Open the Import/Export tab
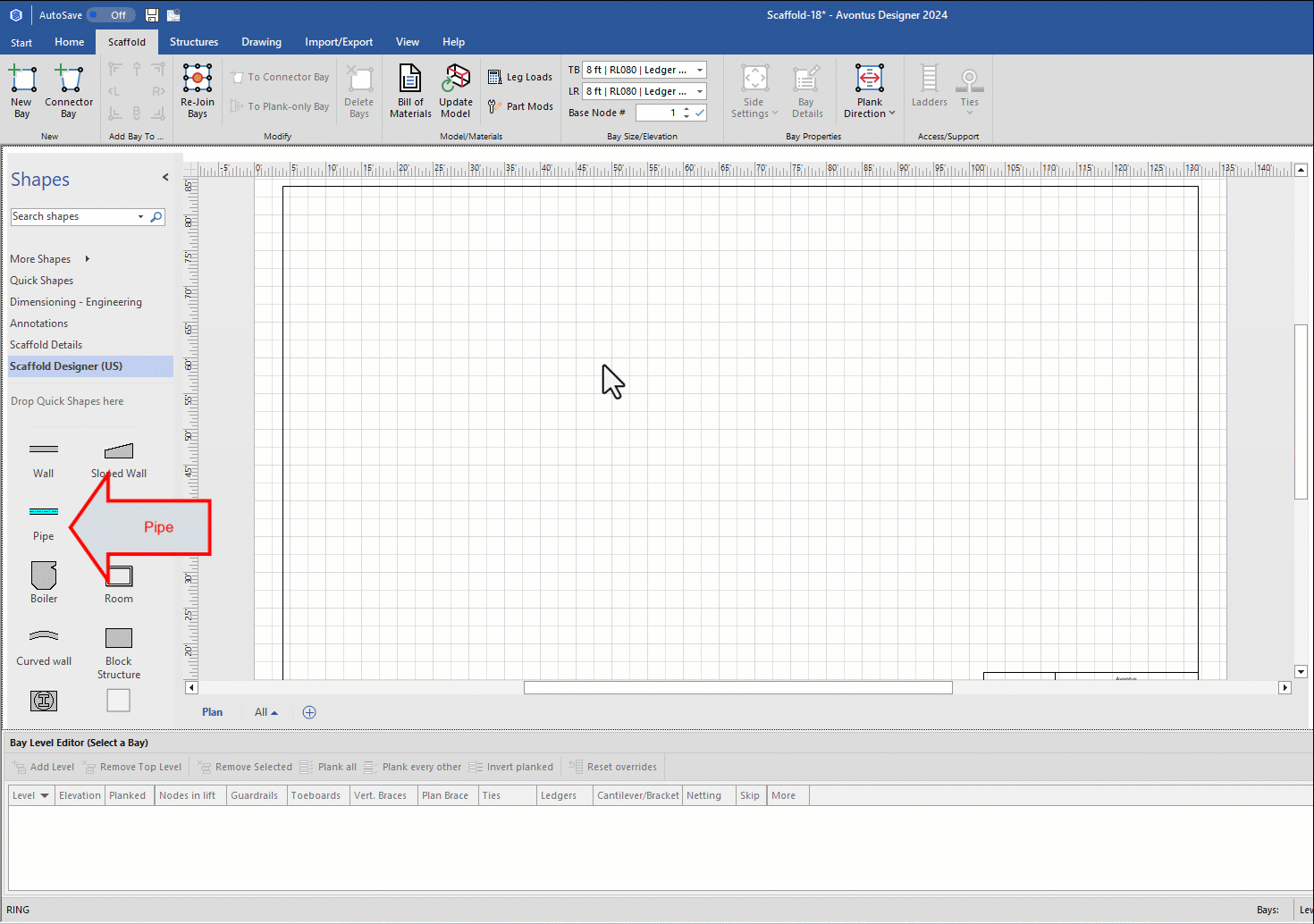1314x924 pixels. click(x=339, y=42)
